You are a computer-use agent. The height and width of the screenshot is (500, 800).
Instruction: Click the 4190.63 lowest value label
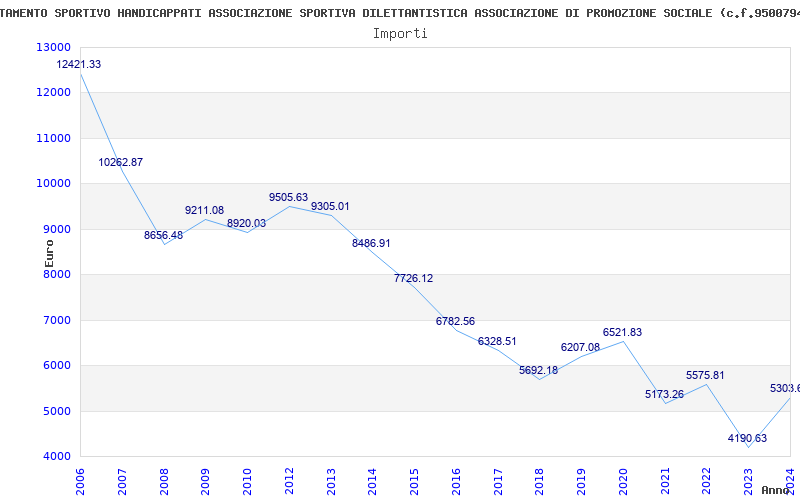[x=747, y=438]
